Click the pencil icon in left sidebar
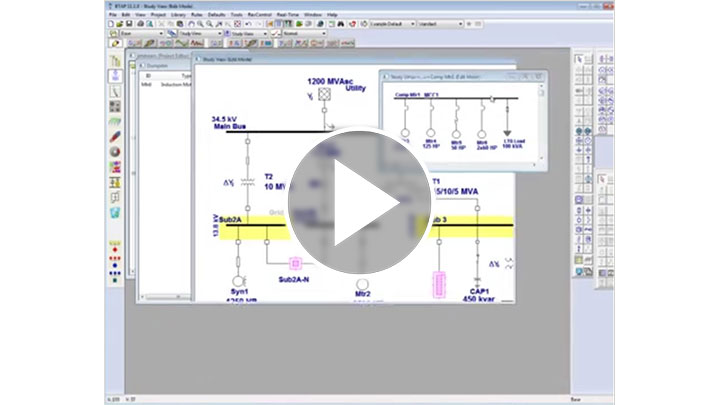Viewport: 720px width, 405px height. (x=115, y=136)
